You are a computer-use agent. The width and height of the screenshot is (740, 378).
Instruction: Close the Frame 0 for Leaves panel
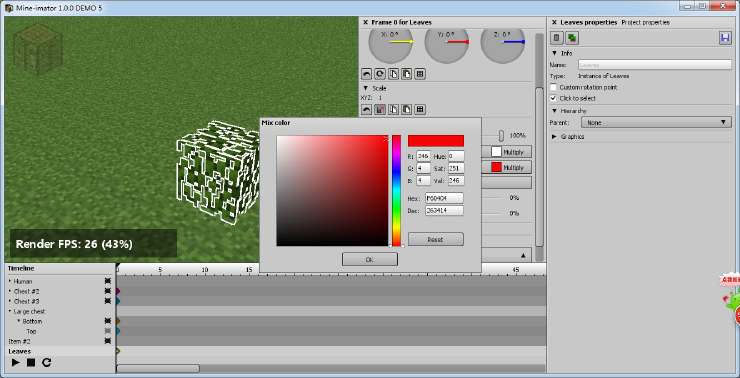[365, 22]
